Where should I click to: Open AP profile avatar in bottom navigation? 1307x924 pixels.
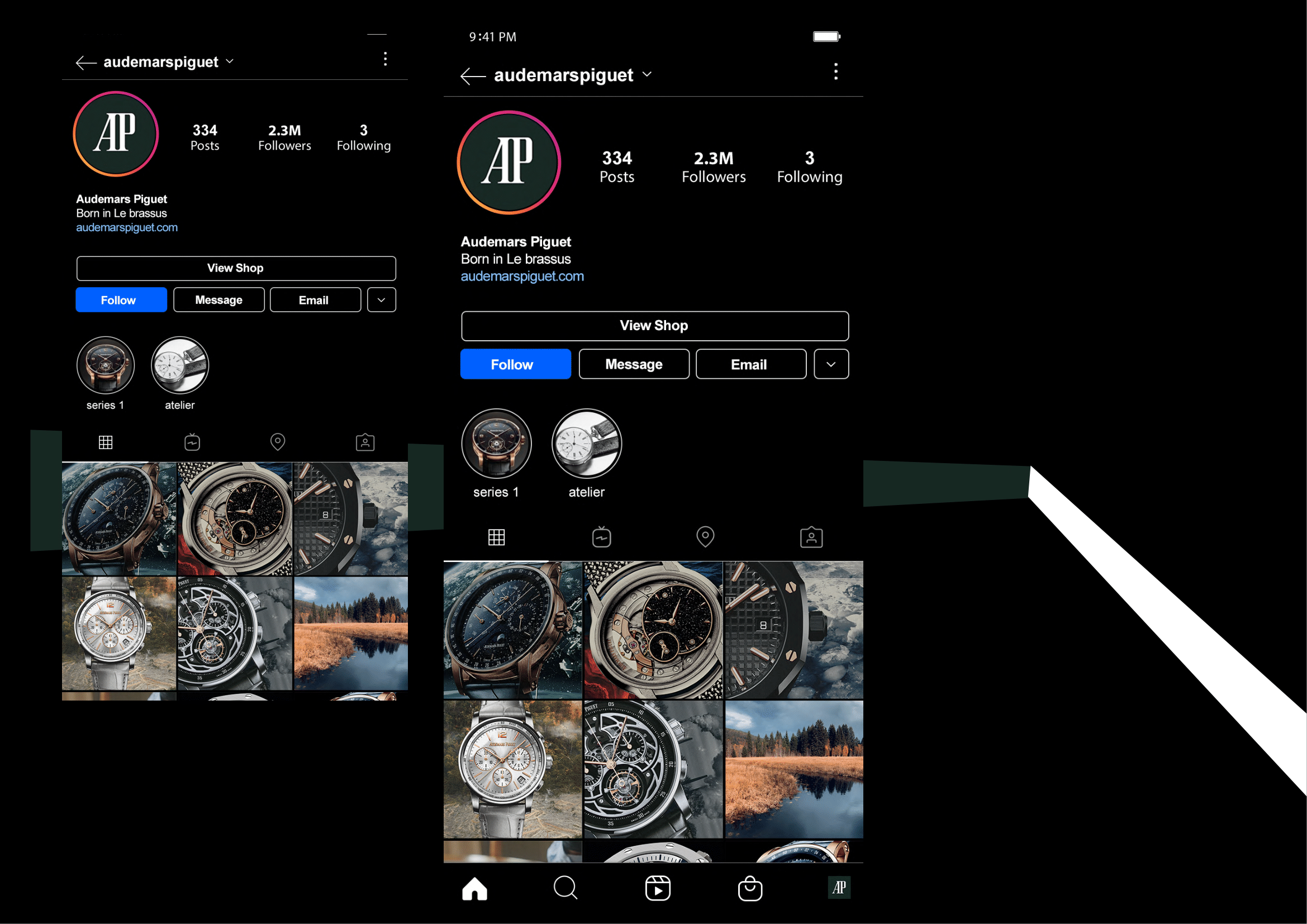839,888
